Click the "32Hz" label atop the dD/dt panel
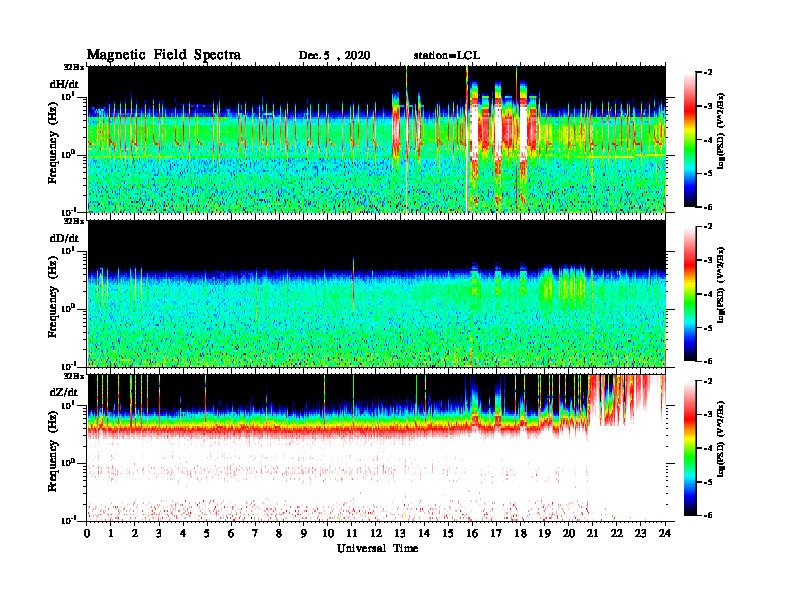Image resolution: width=792 pixels, height=612 pixels. (74, 221)
